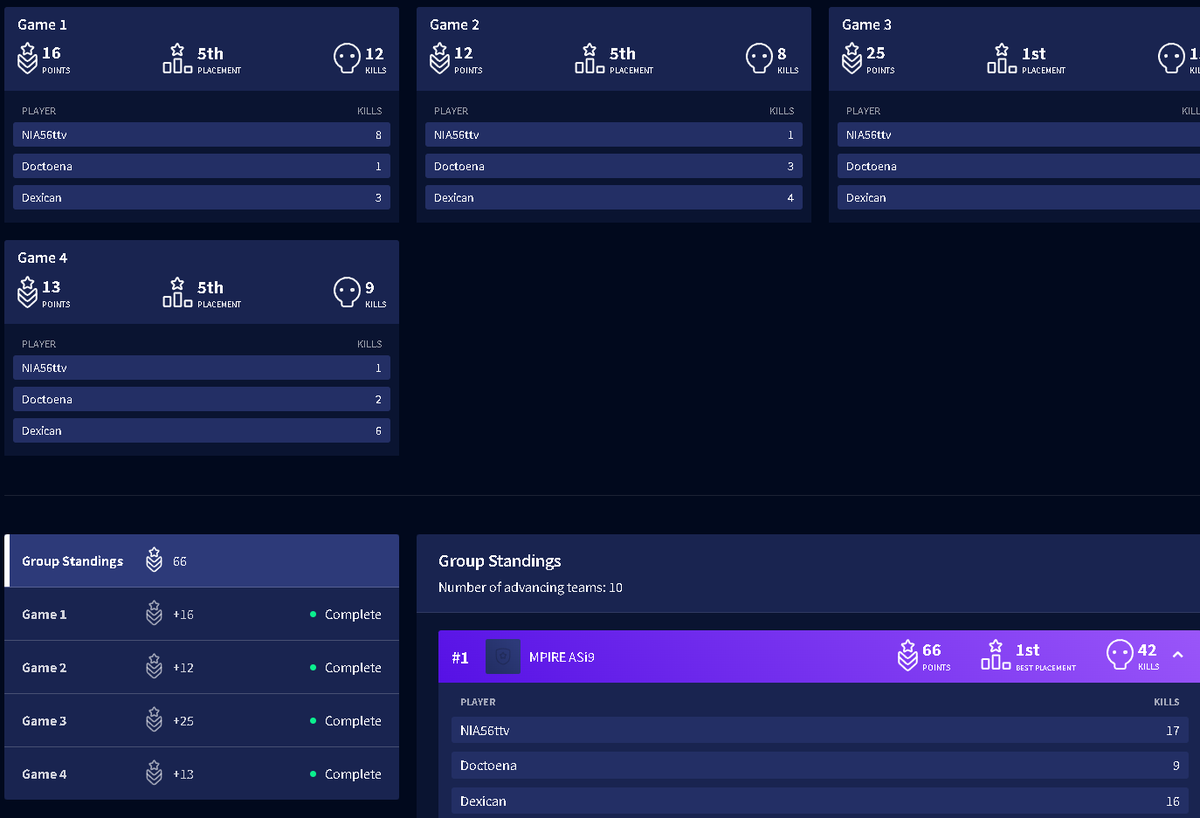The height and width of the screenshot is (818, 1200).
Task: Collapse the MPIRE ASi9 team row chevron
Action: tap(1177, 655)
